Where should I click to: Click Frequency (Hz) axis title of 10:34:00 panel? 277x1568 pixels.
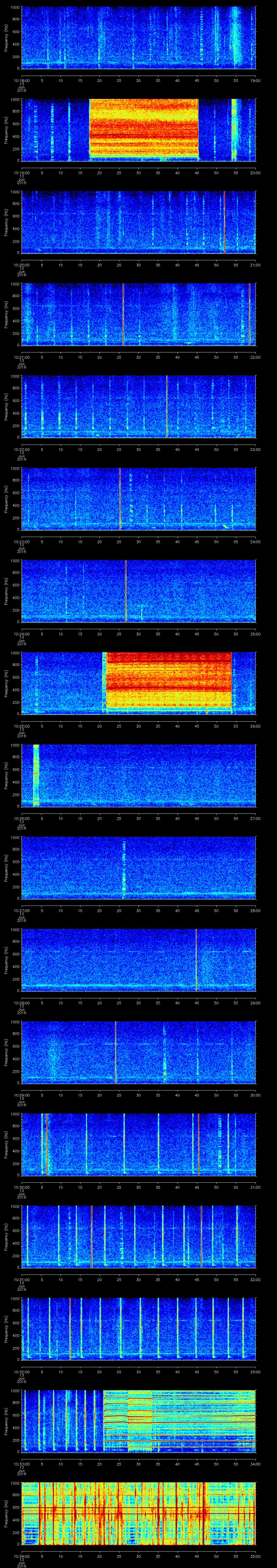click(6, 1514)
